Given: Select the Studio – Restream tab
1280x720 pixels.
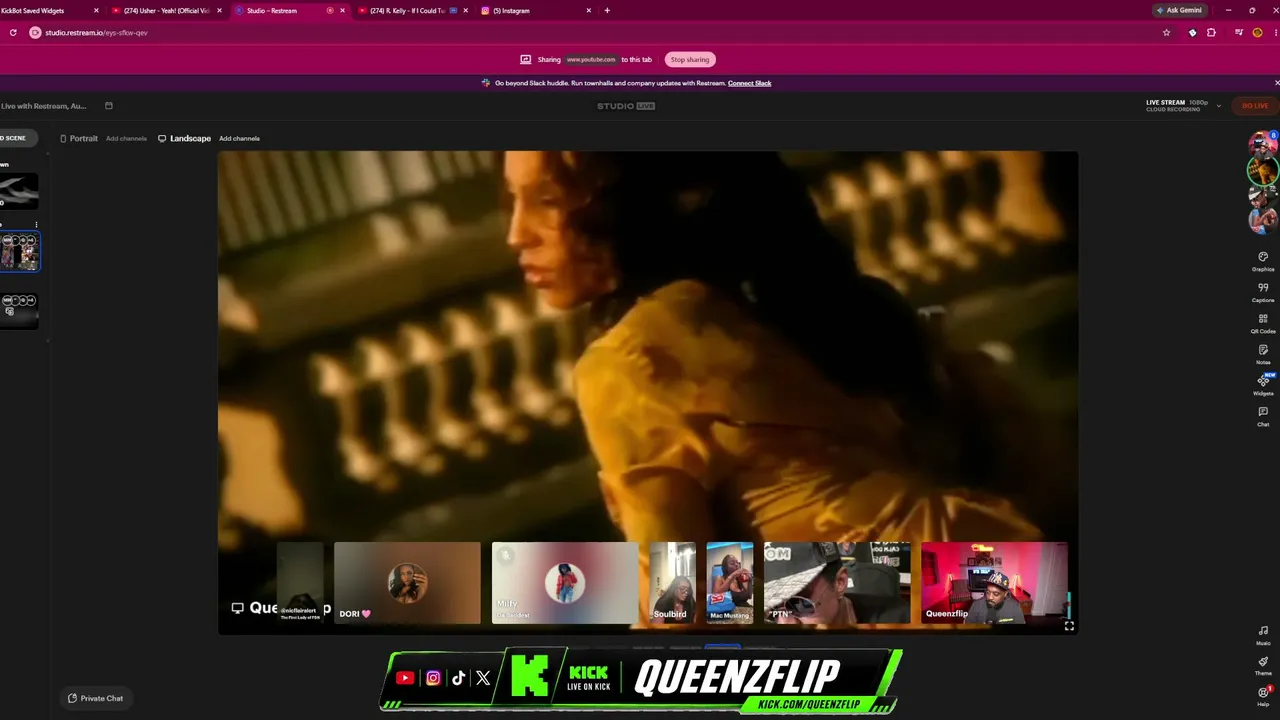Looking at the screenshot, I should tap(290, 11).
